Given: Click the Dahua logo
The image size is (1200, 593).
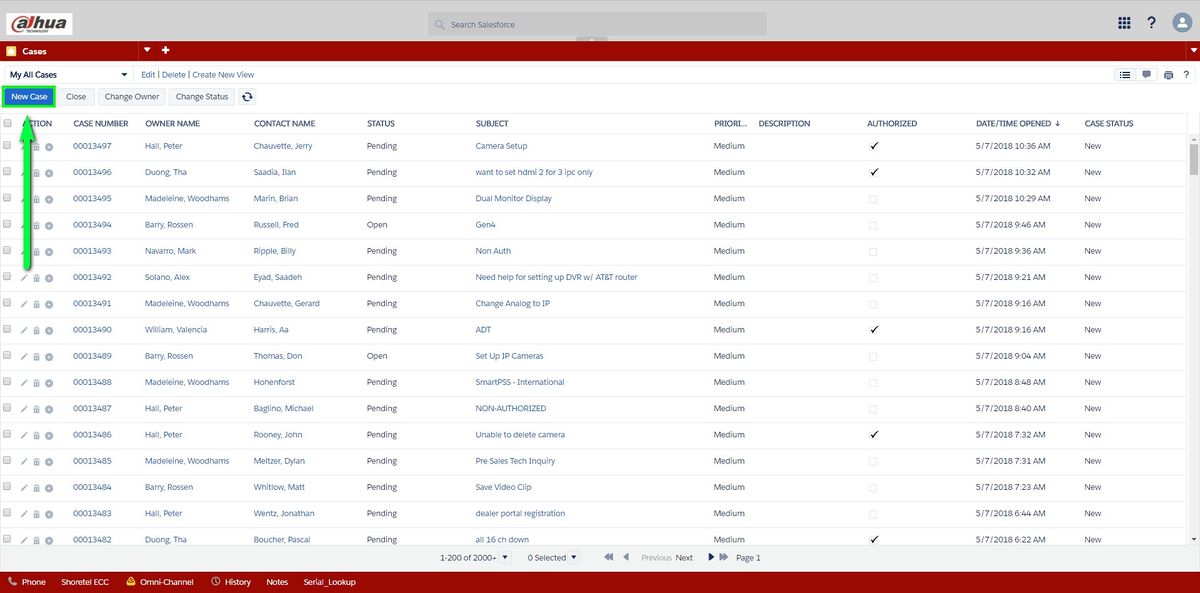Looking at the screenshot, I should (39, 24).
